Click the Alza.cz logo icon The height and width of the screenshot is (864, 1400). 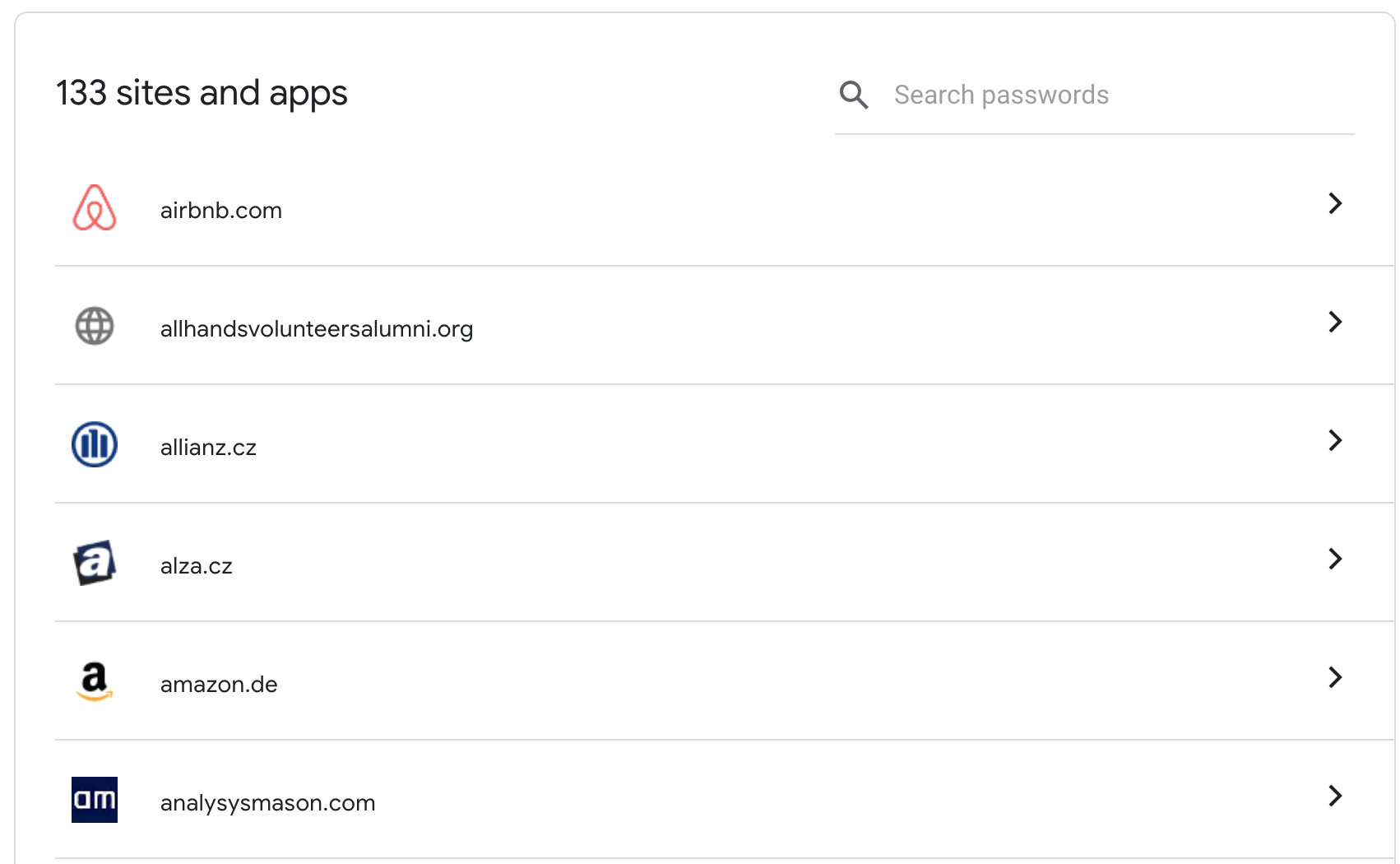coord(95,563)
